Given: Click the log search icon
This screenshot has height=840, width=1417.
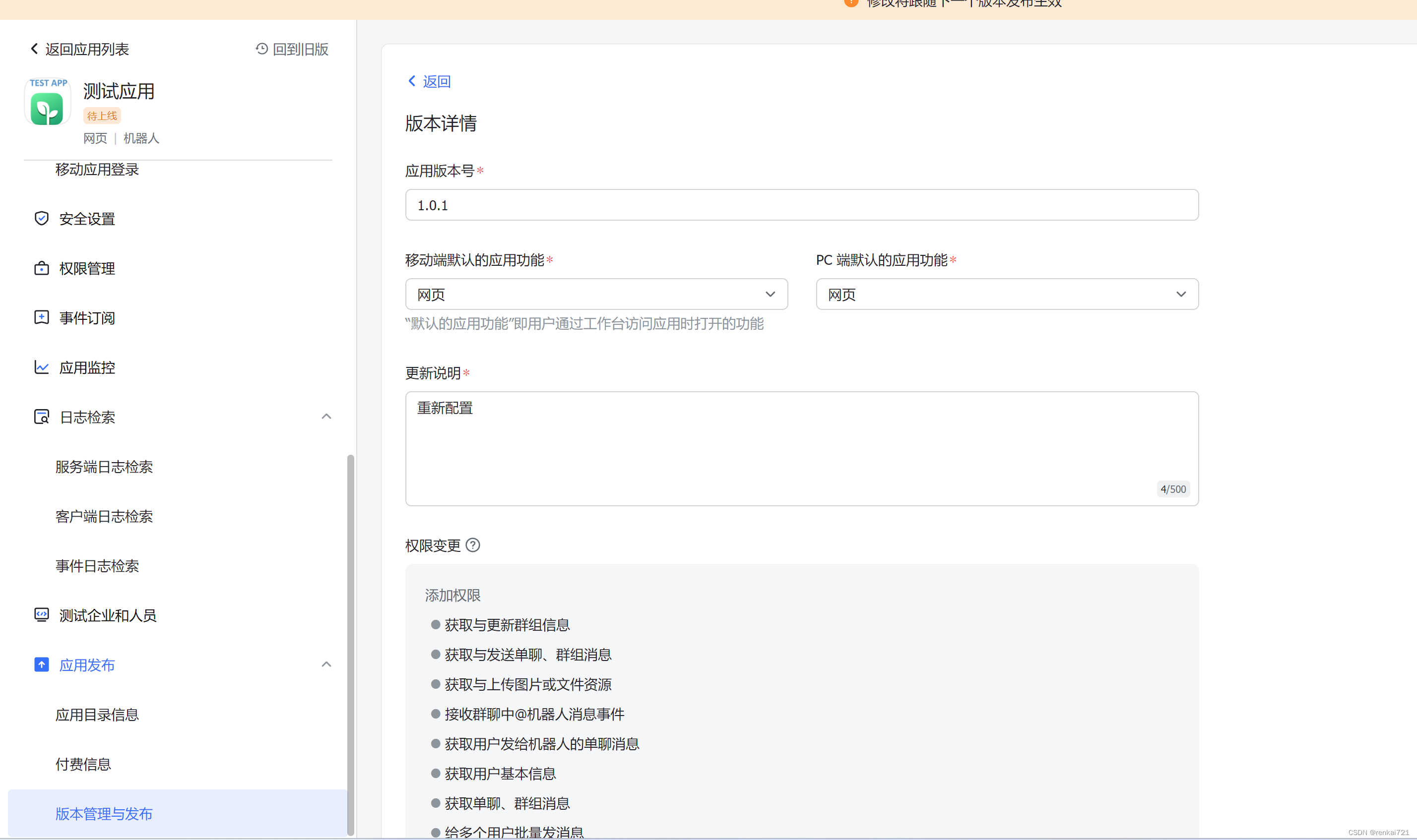Looking at the screenshot, I should [x=41, y=417].
